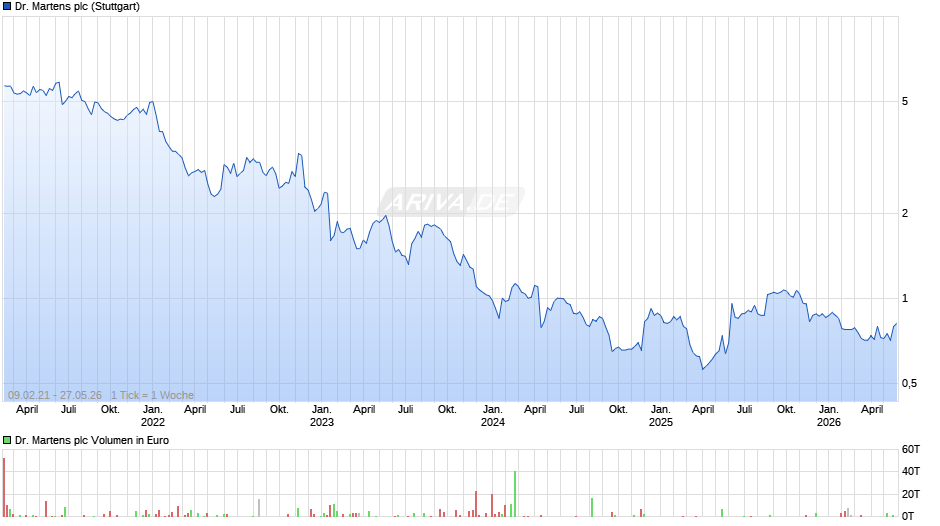Click the volume axis label '20T'
The height and width of the screenshot is (526, 940).
(911, 494)
